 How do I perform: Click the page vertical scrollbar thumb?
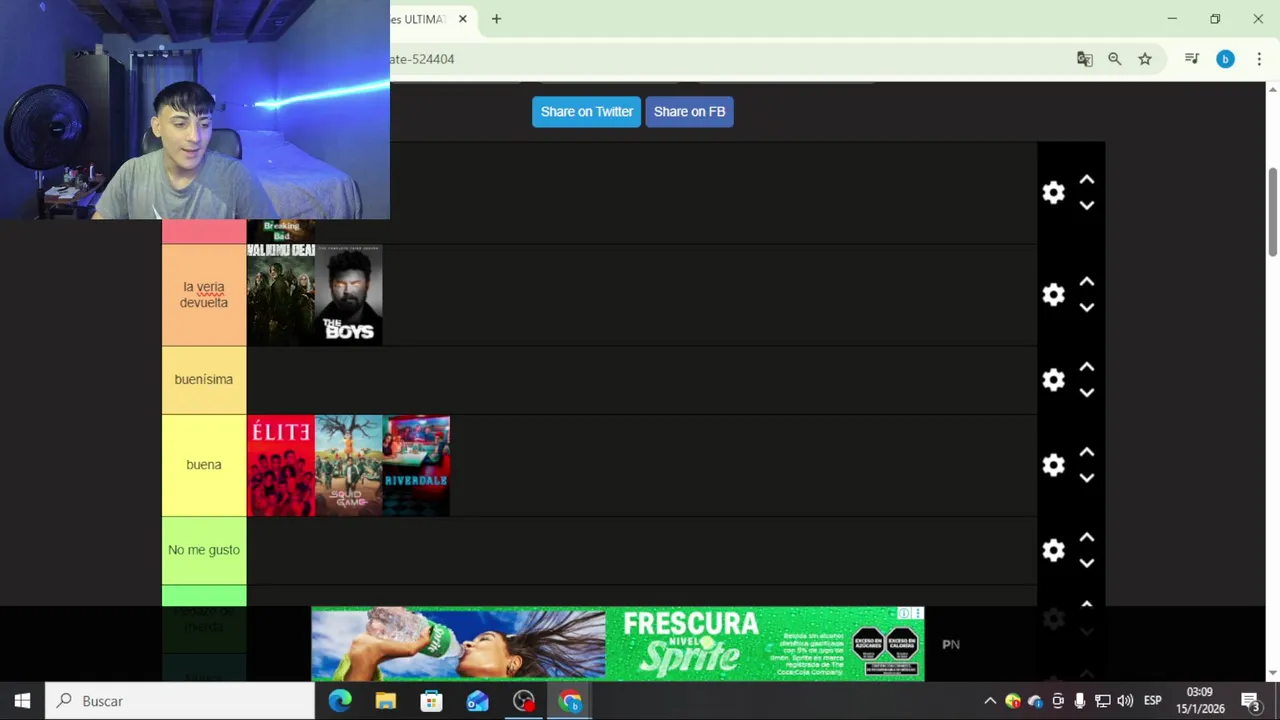(x=1273, y=212)
